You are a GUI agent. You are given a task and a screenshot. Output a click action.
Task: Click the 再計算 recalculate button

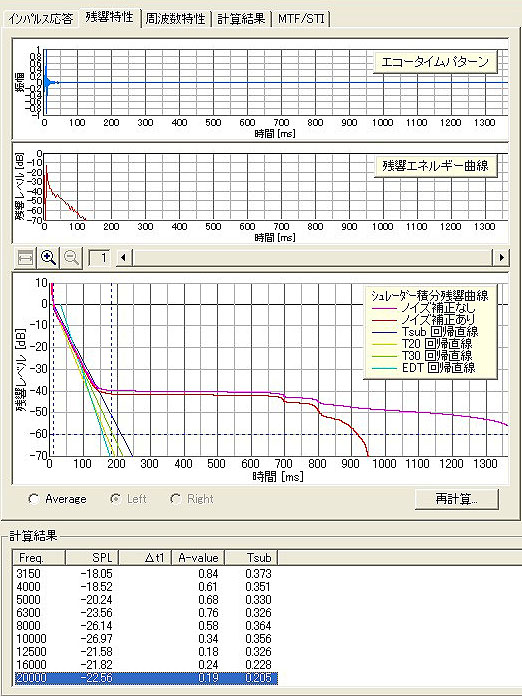pyautogui.click(x=457, y=499)
